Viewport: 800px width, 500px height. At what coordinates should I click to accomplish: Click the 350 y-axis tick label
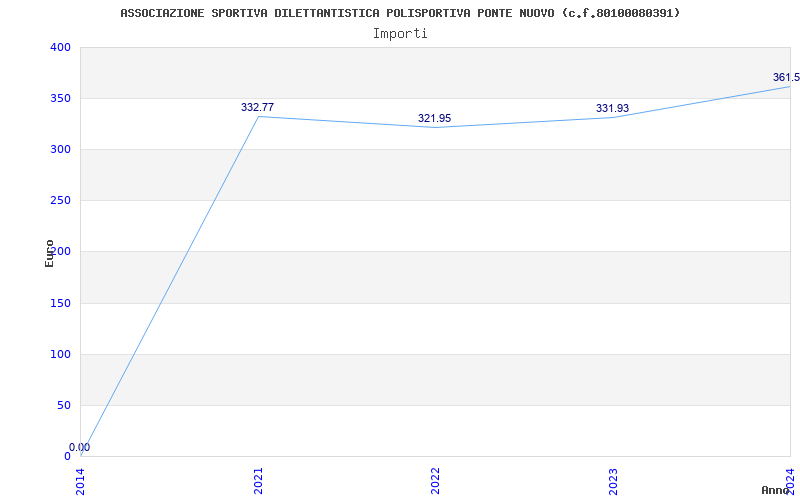click(60, 98)
